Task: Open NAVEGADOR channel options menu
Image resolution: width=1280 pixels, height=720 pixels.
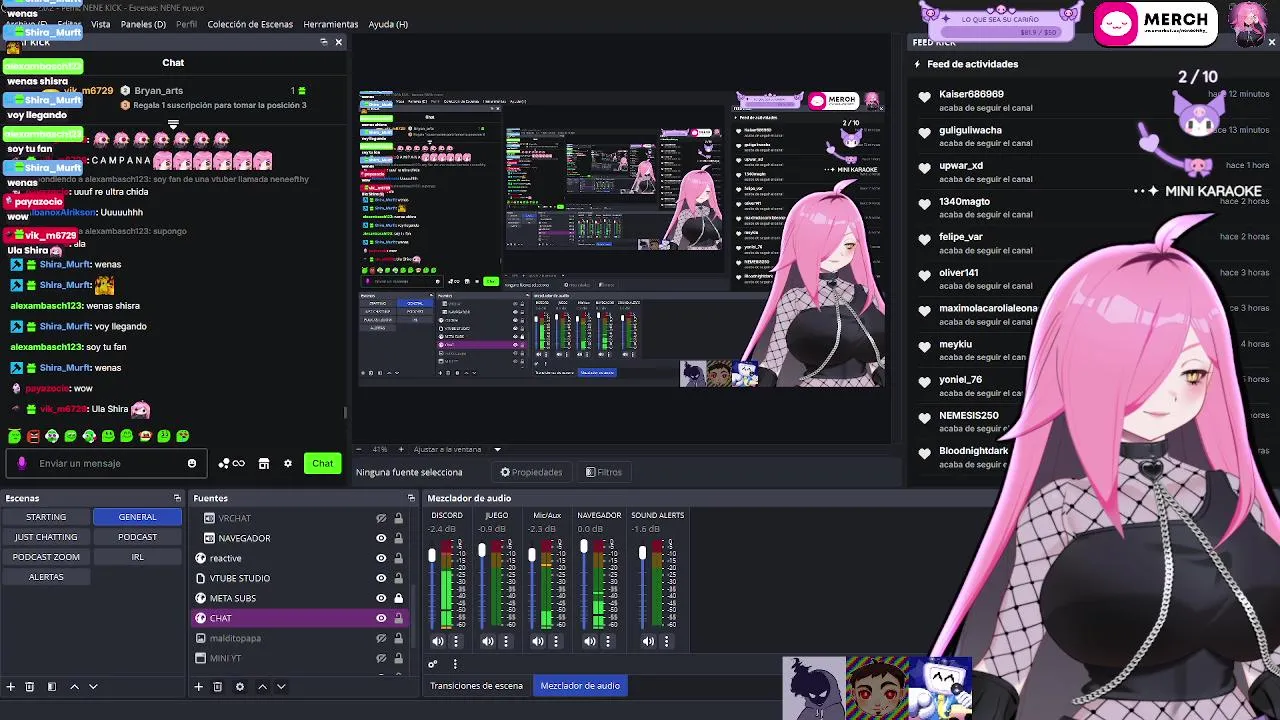Action: (x=608, y=641)
